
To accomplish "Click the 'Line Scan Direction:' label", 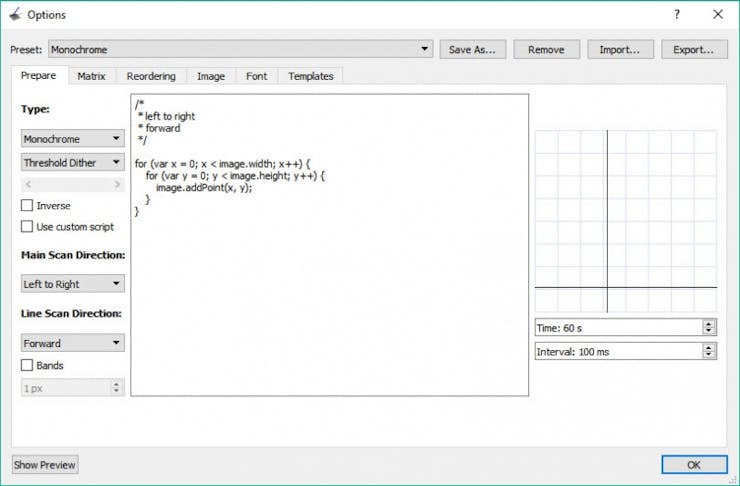I will tap(71, 313).
